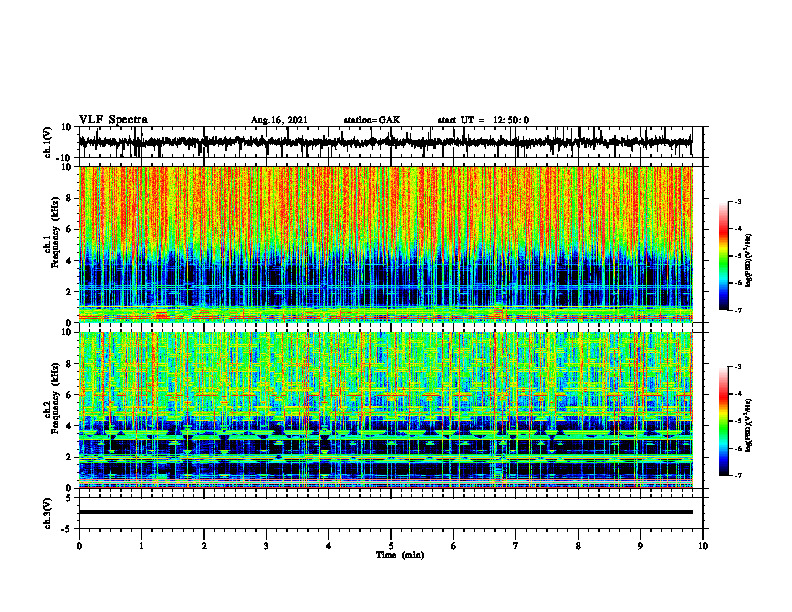Click the "-3" label on ch.2 color bar
Image resolution: width=792 pixels, height=612 pixels.
pos(738,367)
